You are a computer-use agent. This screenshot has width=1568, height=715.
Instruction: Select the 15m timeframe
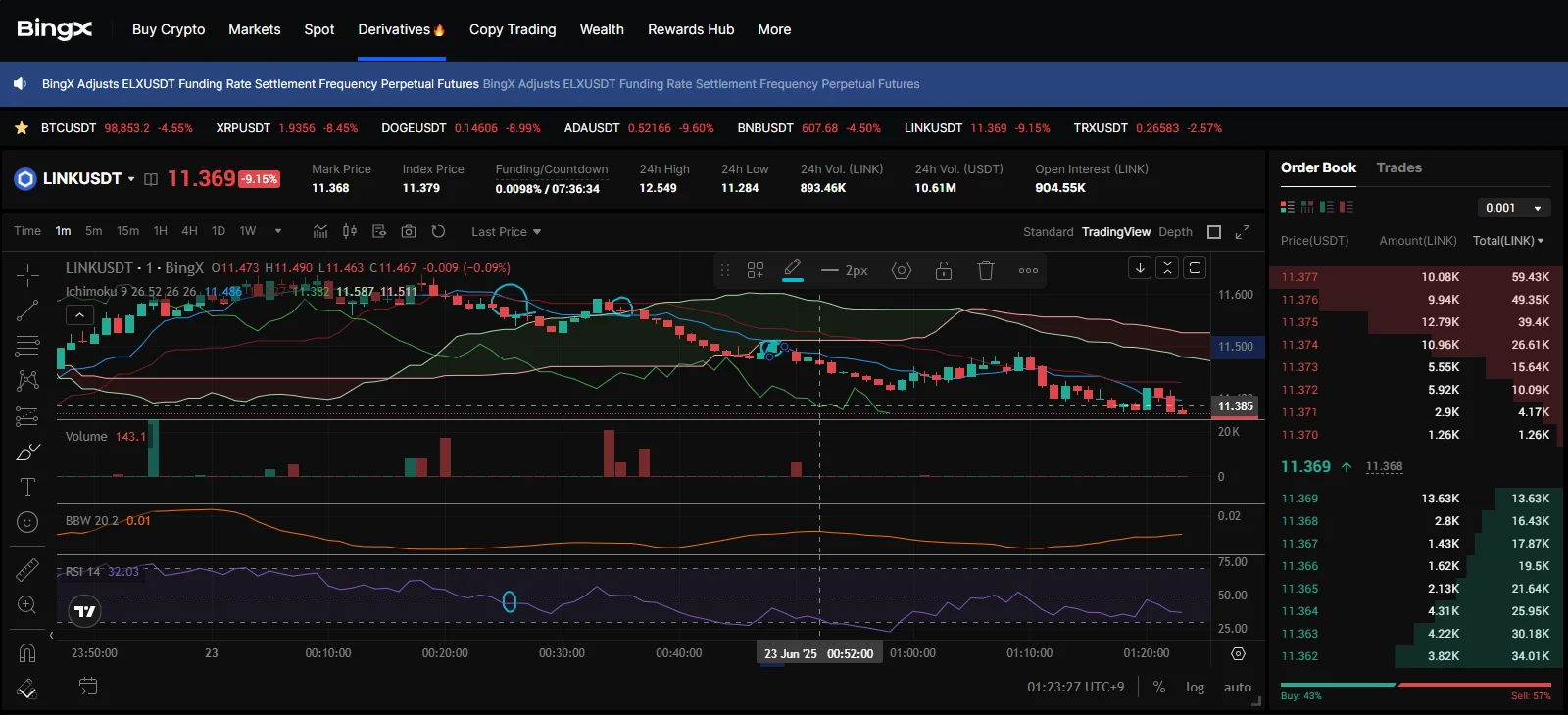pos(127,231)
